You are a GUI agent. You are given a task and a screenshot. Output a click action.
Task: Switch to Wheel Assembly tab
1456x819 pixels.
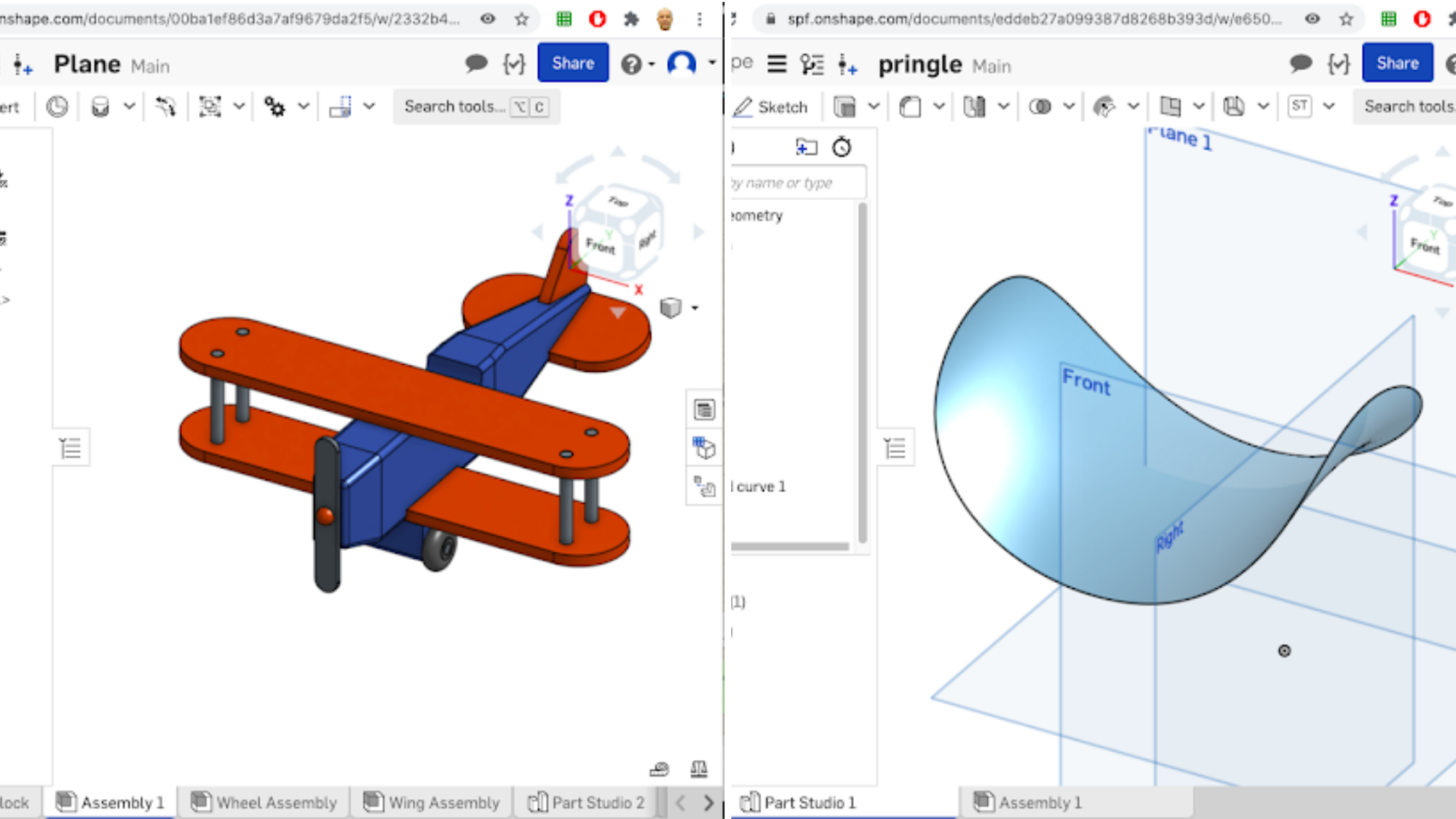coord(264,802)
